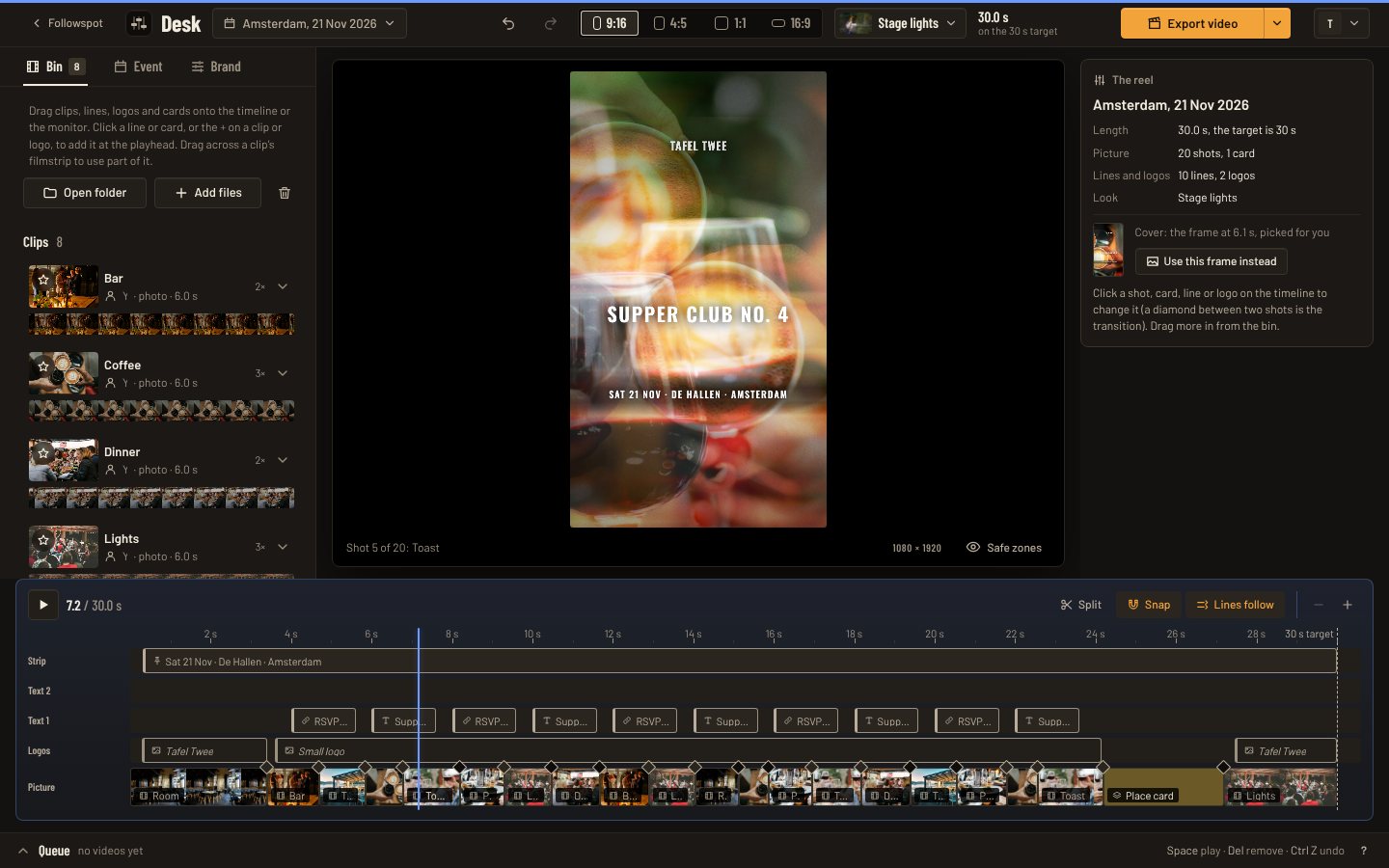Viewport: 1389px width, 868px height.
Task: Open the Export video options arrow
Action: pyautogui.click(x=1277, y=23)
